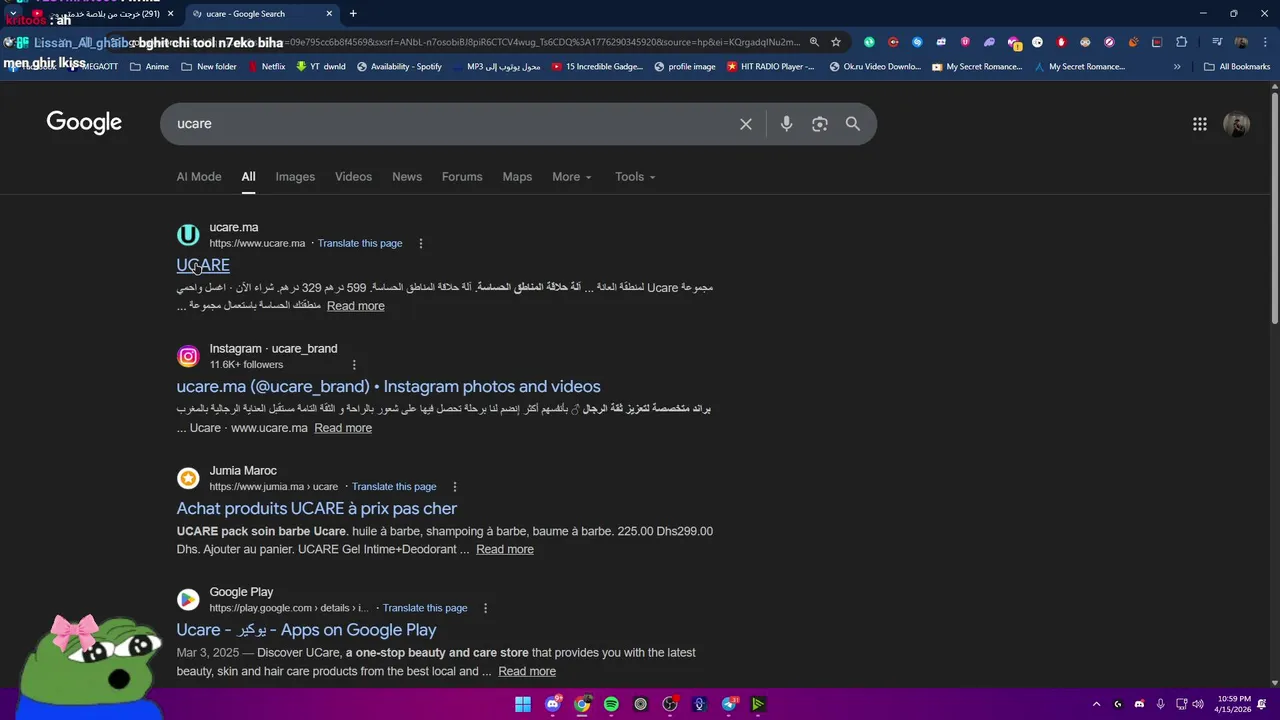This screenshot has height=720, width=1280.
Task: Select the Images search tab
Action: tap(295, 177)
